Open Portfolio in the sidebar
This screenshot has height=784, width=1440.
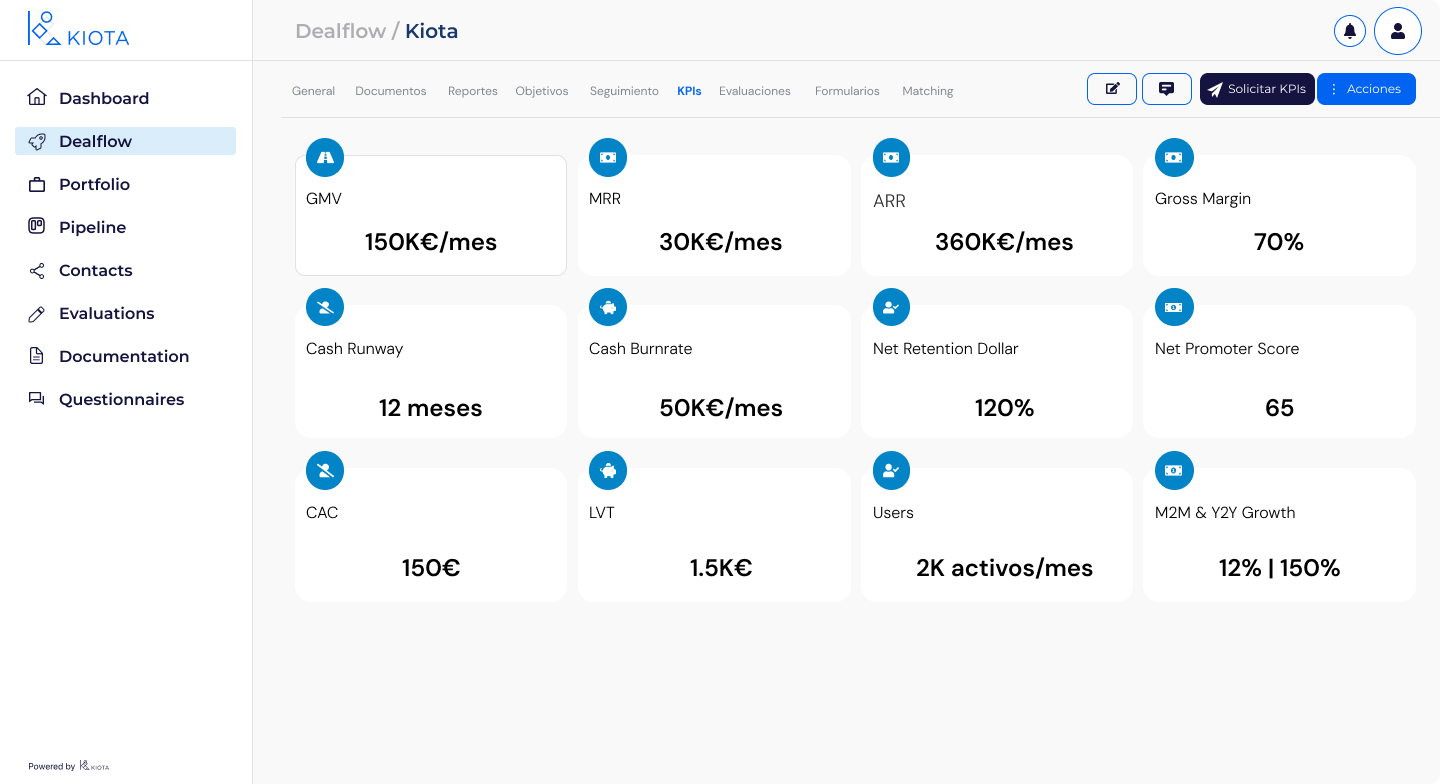pyautogui.click(x=94, y=184)
